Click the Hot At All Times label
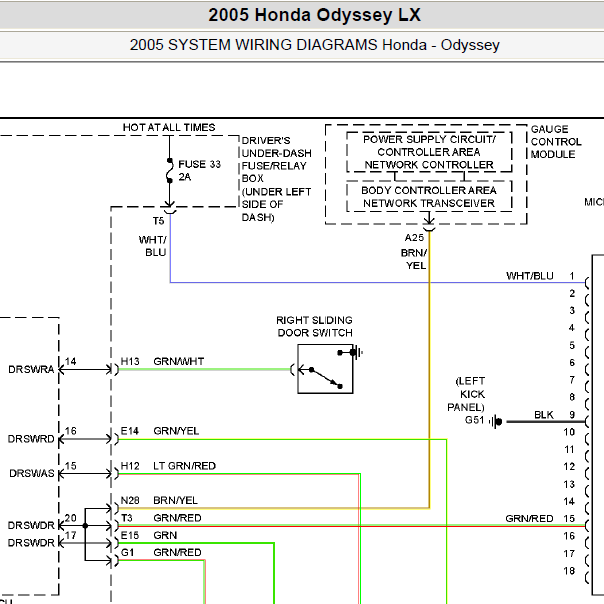This screenshot has height=604, width=604. click(169, 128)
